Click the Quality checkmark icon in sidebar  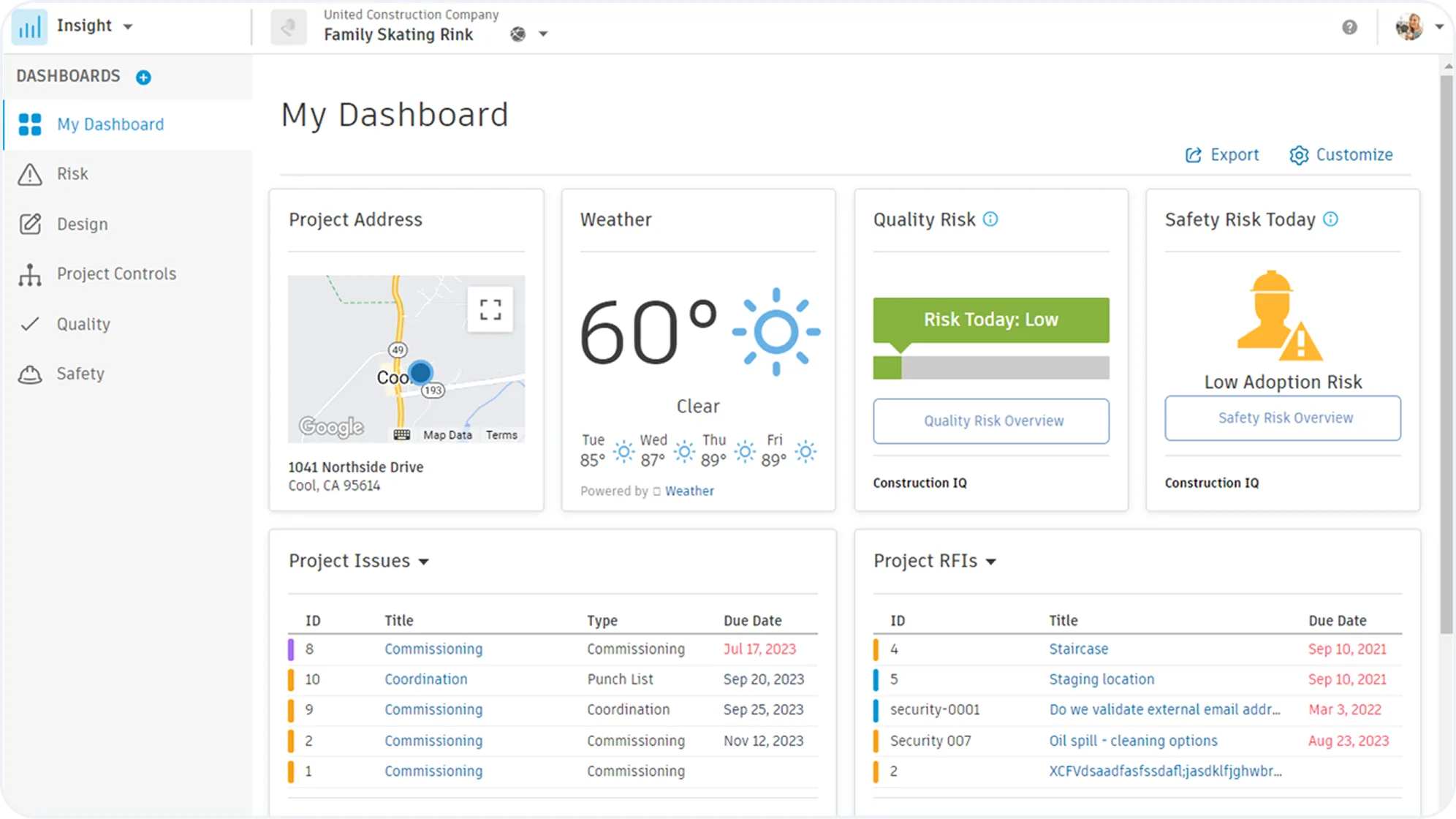tap(30, 324)
